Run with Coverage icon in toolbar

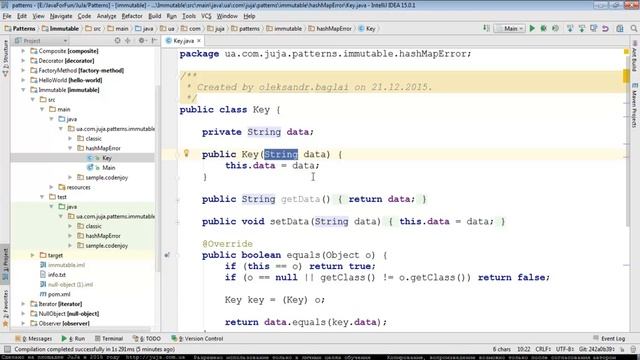[555, 29]
